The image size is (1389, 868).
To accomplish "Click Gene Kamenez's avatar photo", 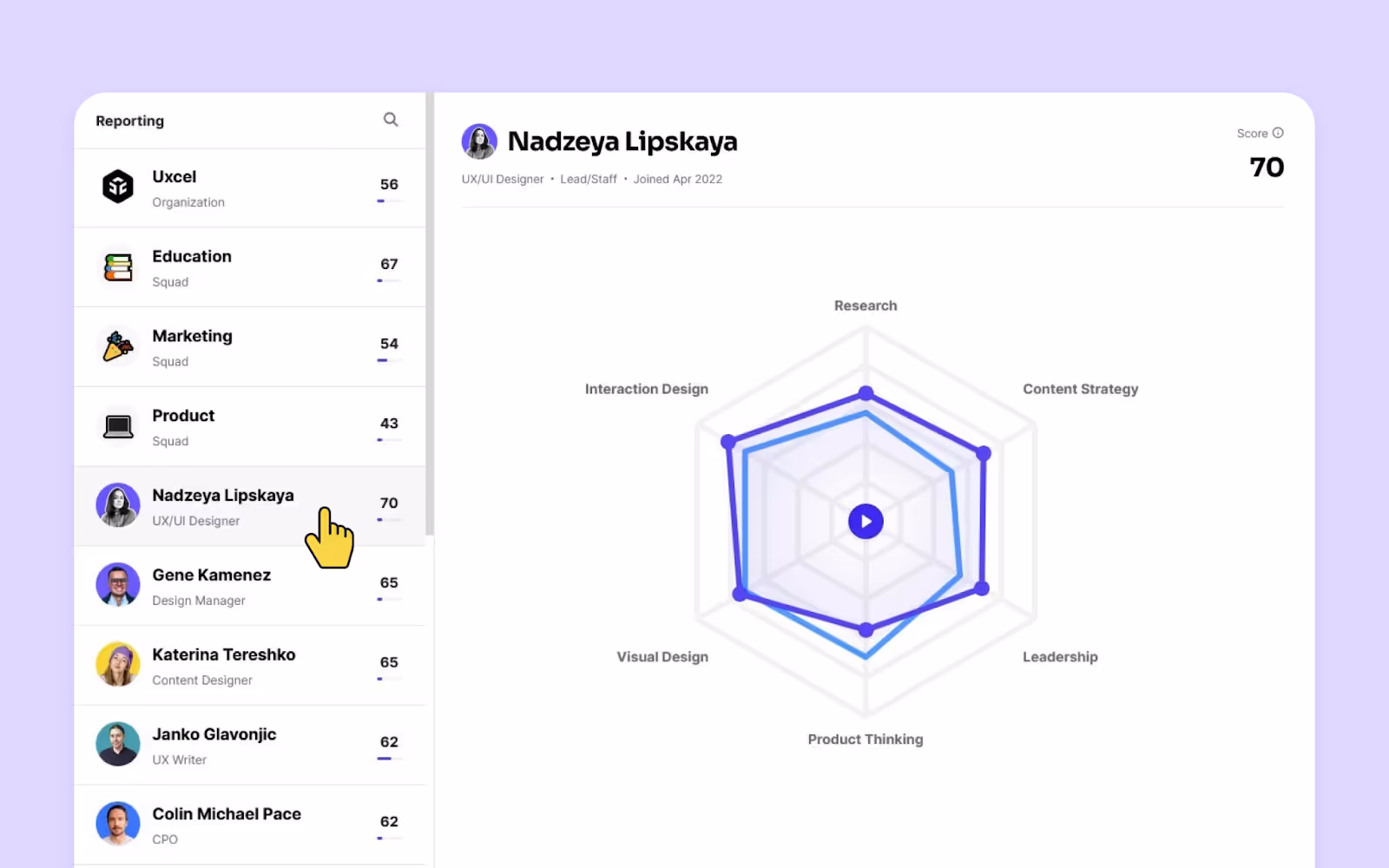I will (x=118, y=585).
